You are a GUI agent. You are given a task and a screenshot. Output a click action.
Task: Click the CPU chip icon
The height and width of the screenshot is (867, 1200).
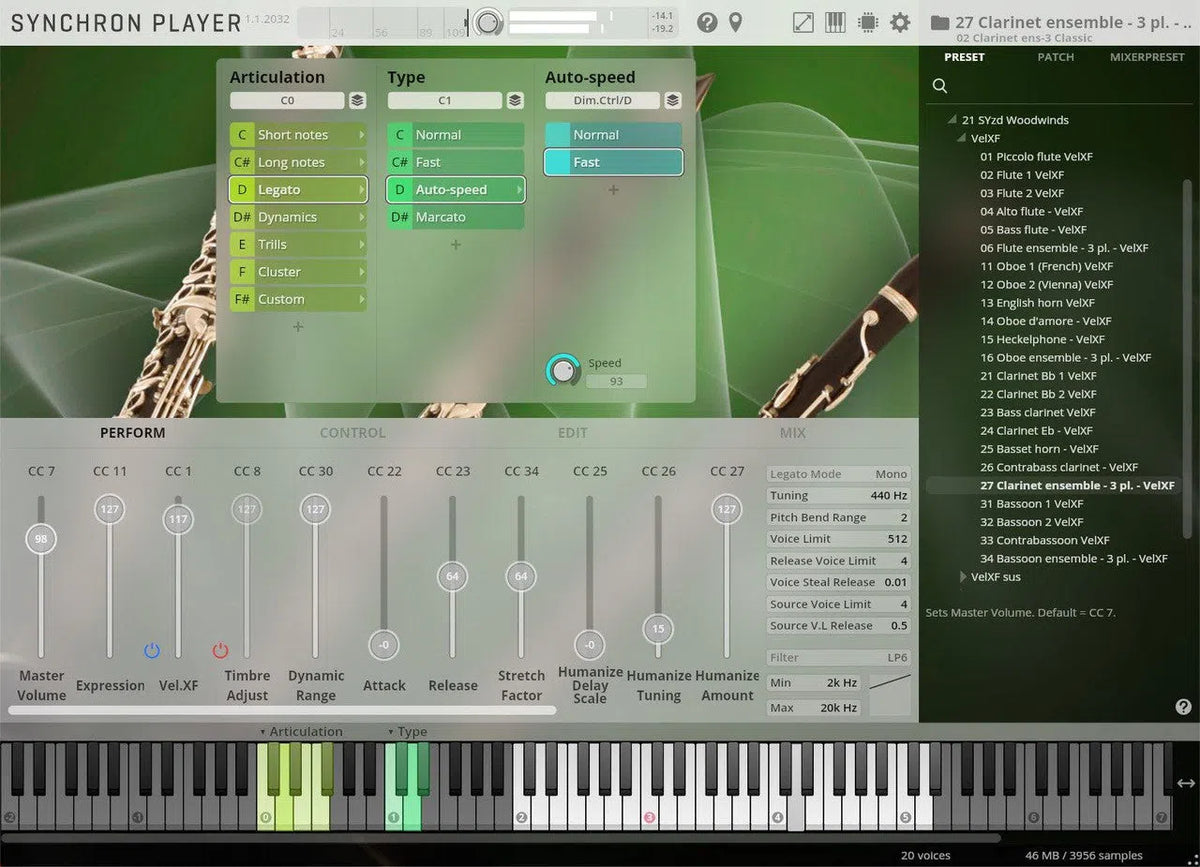click(867, 22)
